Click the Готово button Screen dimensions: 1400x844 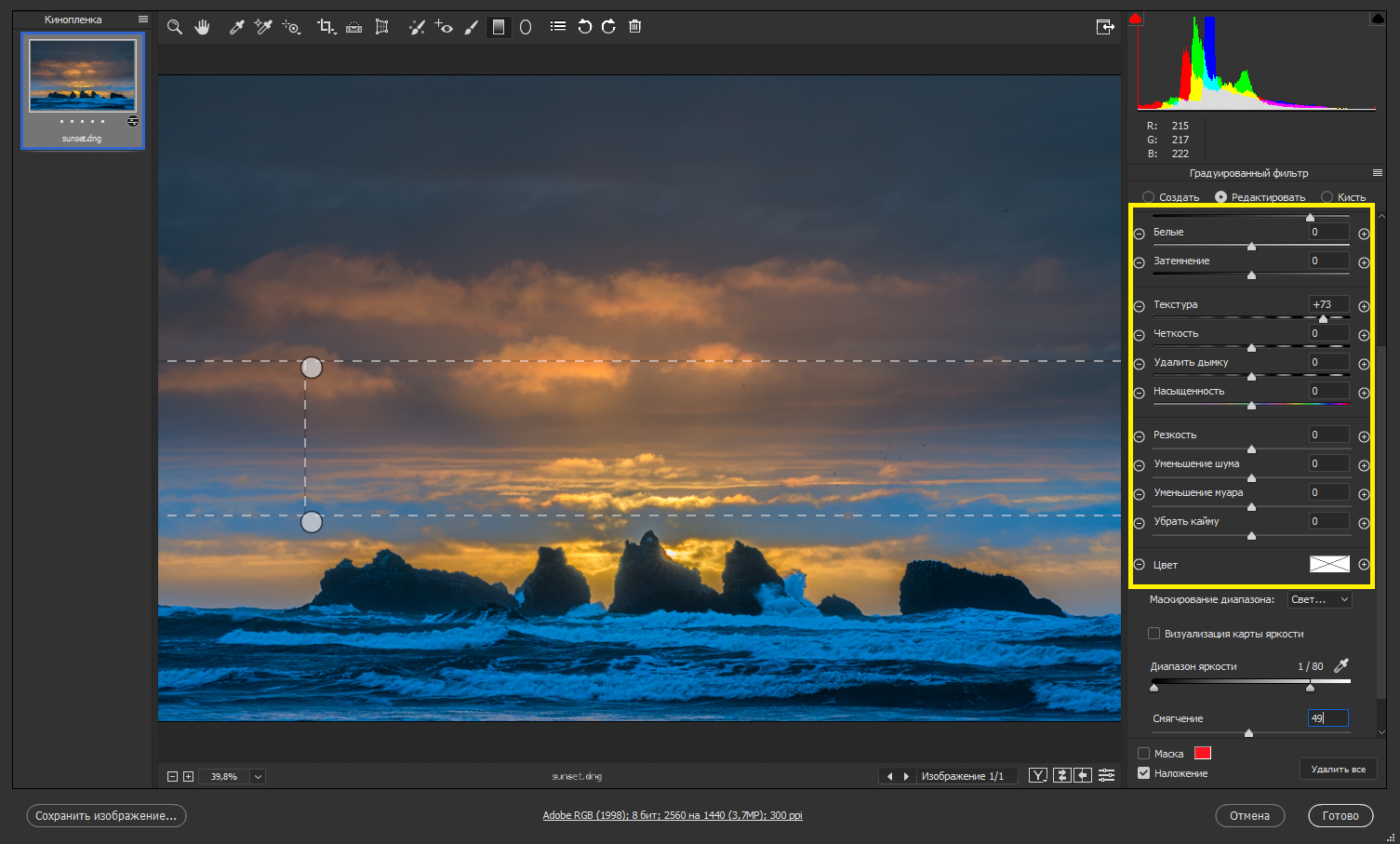coord(1340,816)
